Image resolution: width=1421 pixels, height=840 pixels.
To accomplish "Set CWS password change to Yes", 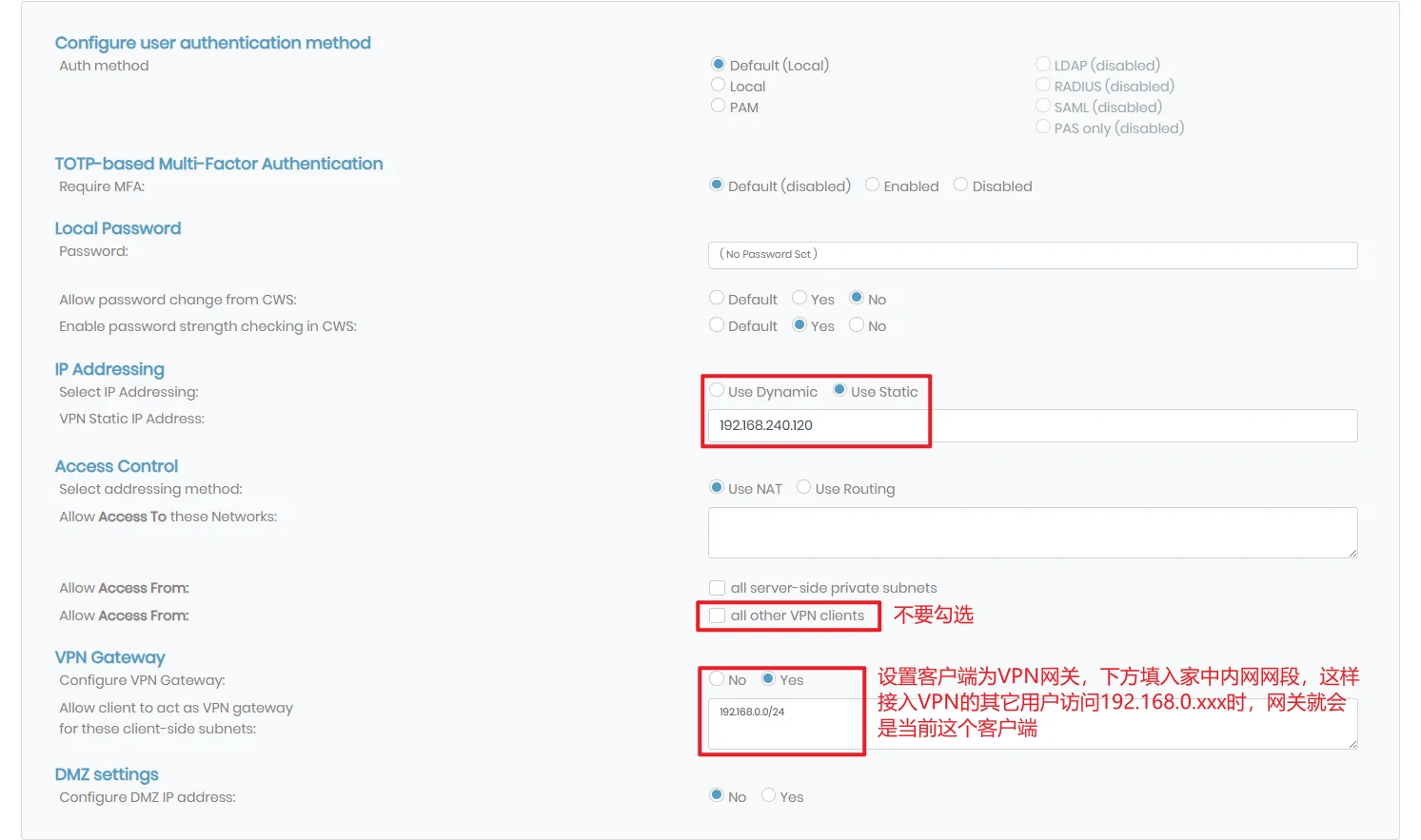I will point(799,299).
